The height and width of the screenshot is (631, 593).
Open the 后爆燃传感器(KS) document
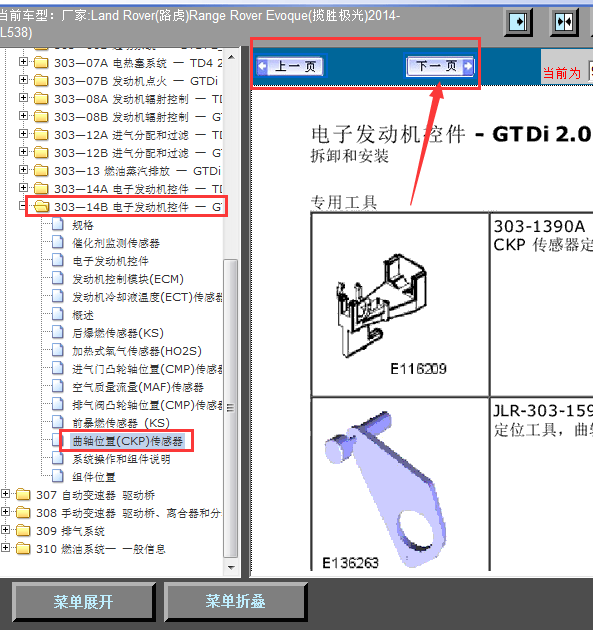point(118,333)
